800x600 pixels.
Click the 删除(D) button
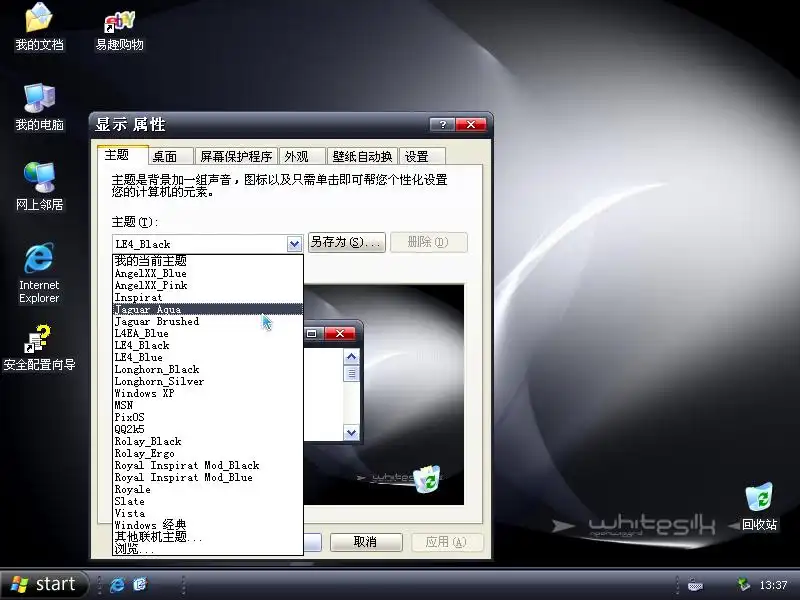(x=429, y=242)
